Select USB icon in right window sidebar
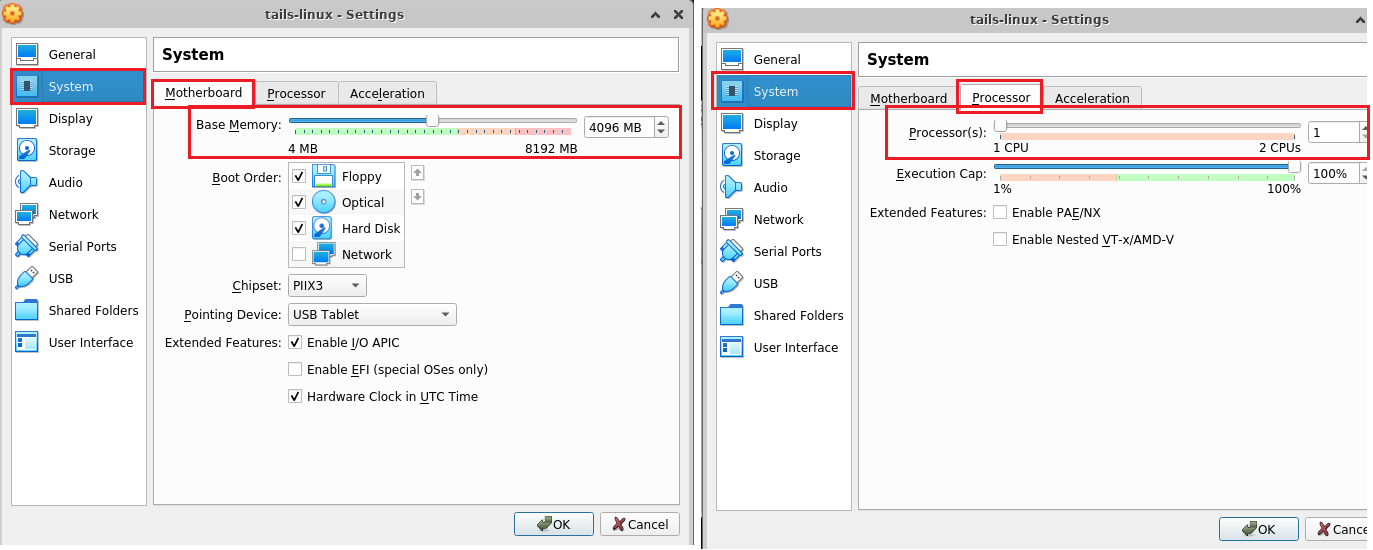 (x=733, y=283)
